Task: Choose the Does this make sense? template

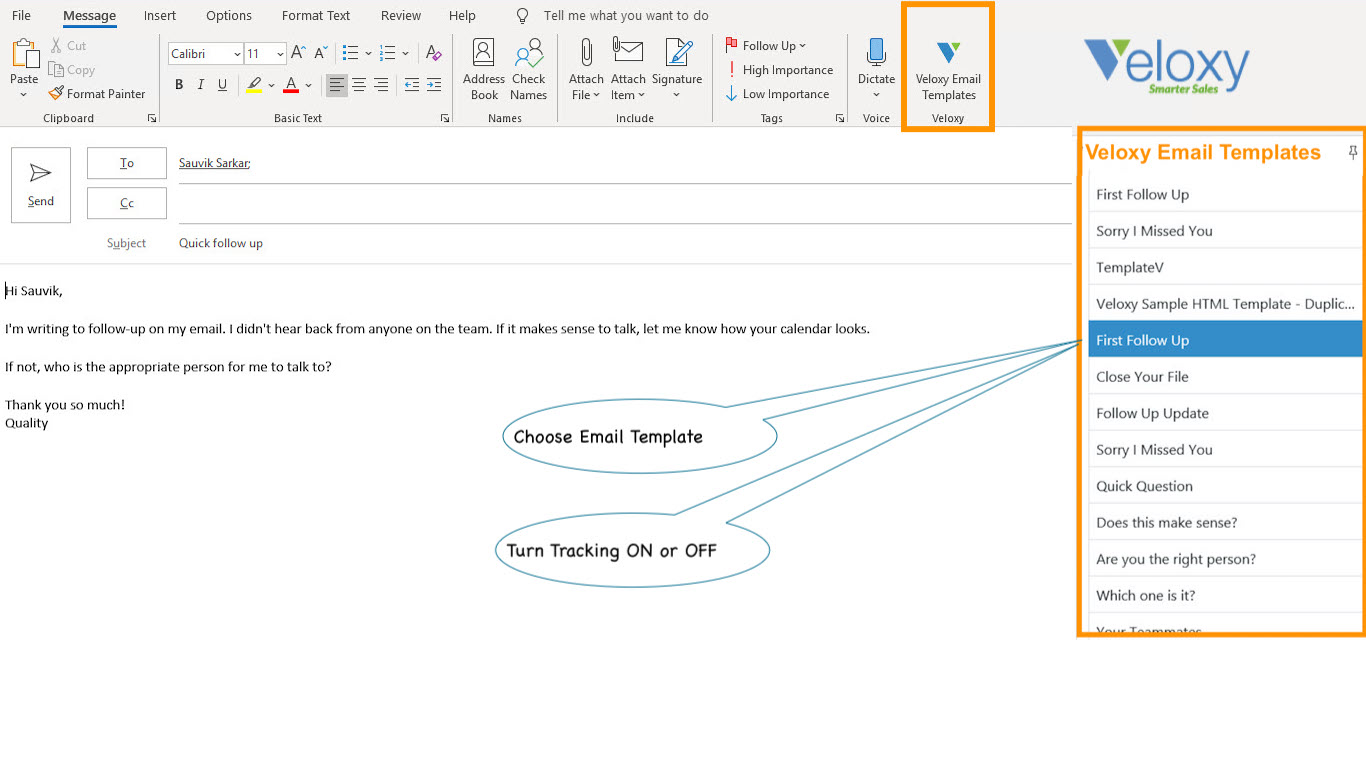Action: click(x=1225, y=523)
